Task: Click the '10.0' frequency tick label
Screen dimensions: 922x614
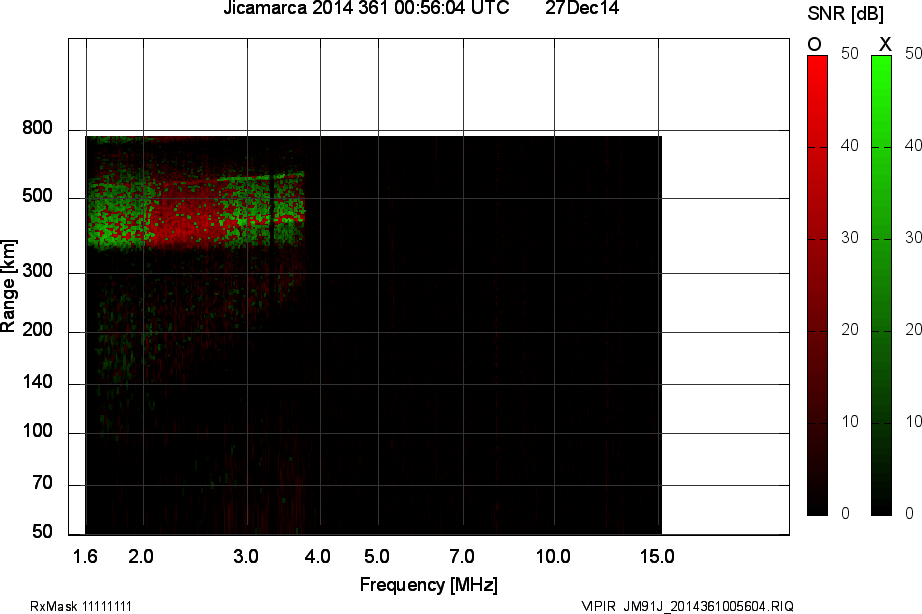Action: (553, 556)
